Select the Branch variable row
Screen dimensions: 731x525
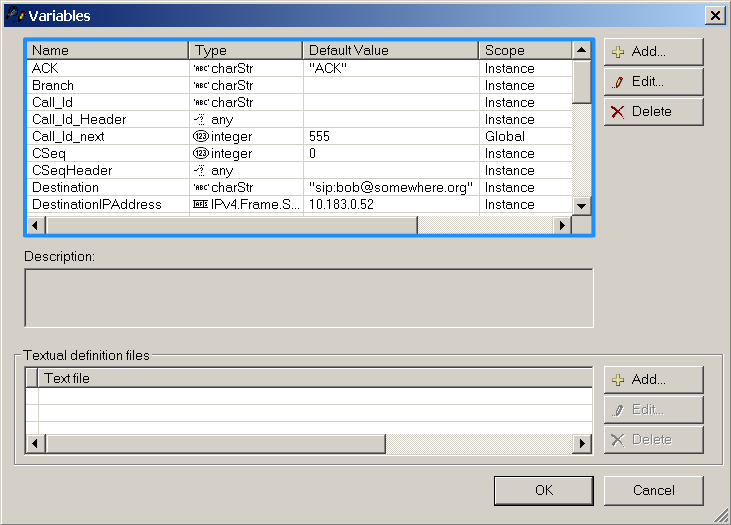(299, 85)
